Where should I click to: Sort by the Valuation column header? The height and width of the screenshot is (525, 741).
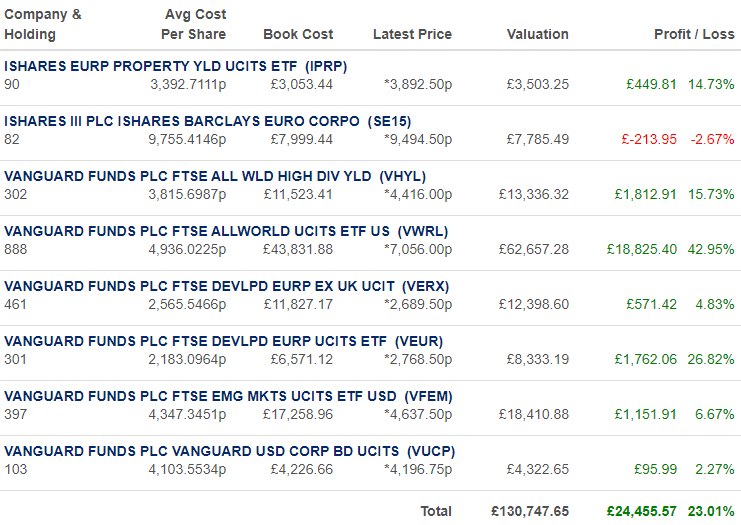[x=538, y=34]
